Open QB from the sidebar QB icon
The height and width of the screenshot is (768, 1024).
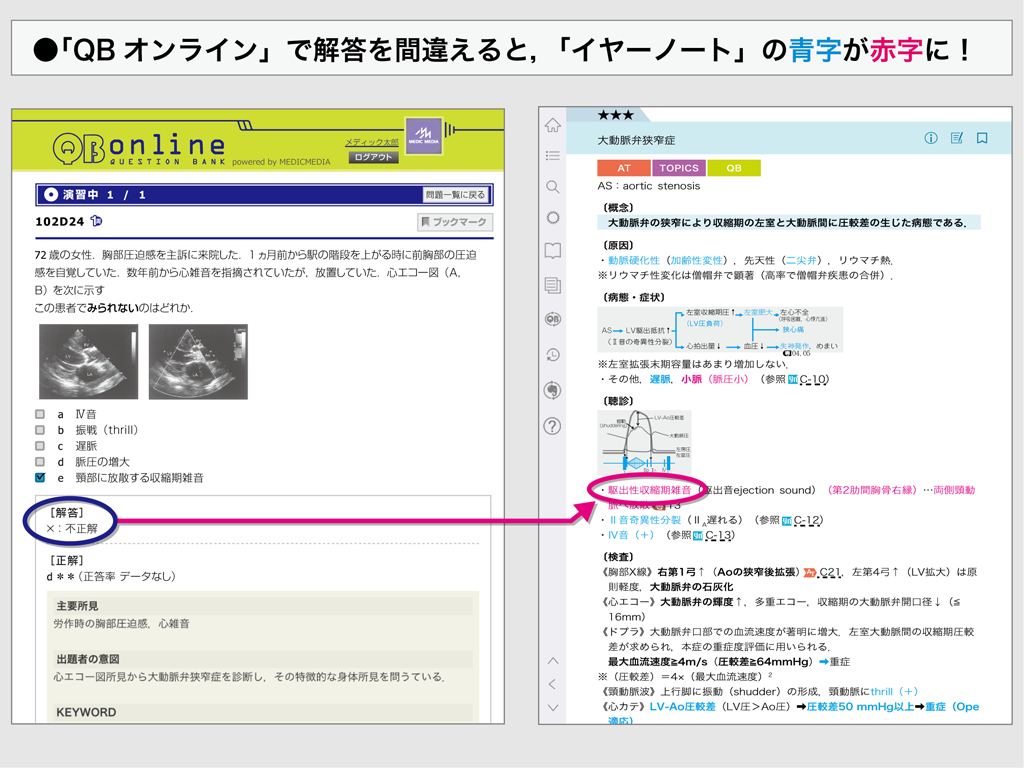click(552, 319)
